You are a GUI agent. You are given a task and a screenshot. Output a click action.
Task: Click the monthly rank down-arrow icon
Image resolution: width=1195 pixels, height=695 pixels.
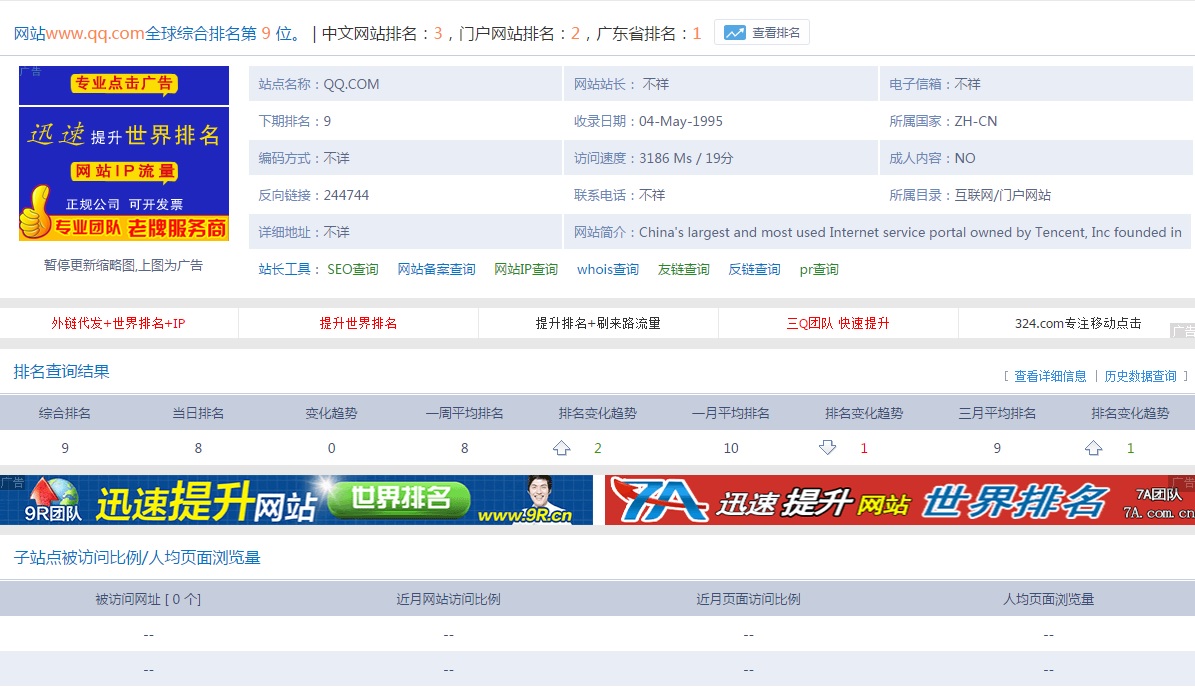[x=827, y=448]
